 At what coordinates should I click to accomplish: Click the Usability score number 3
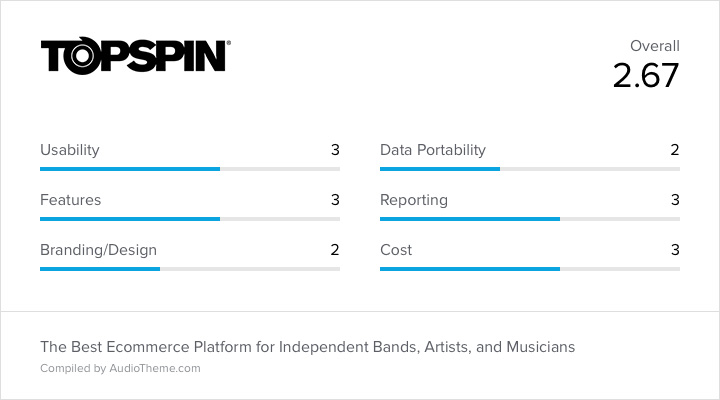click(335, 150)
